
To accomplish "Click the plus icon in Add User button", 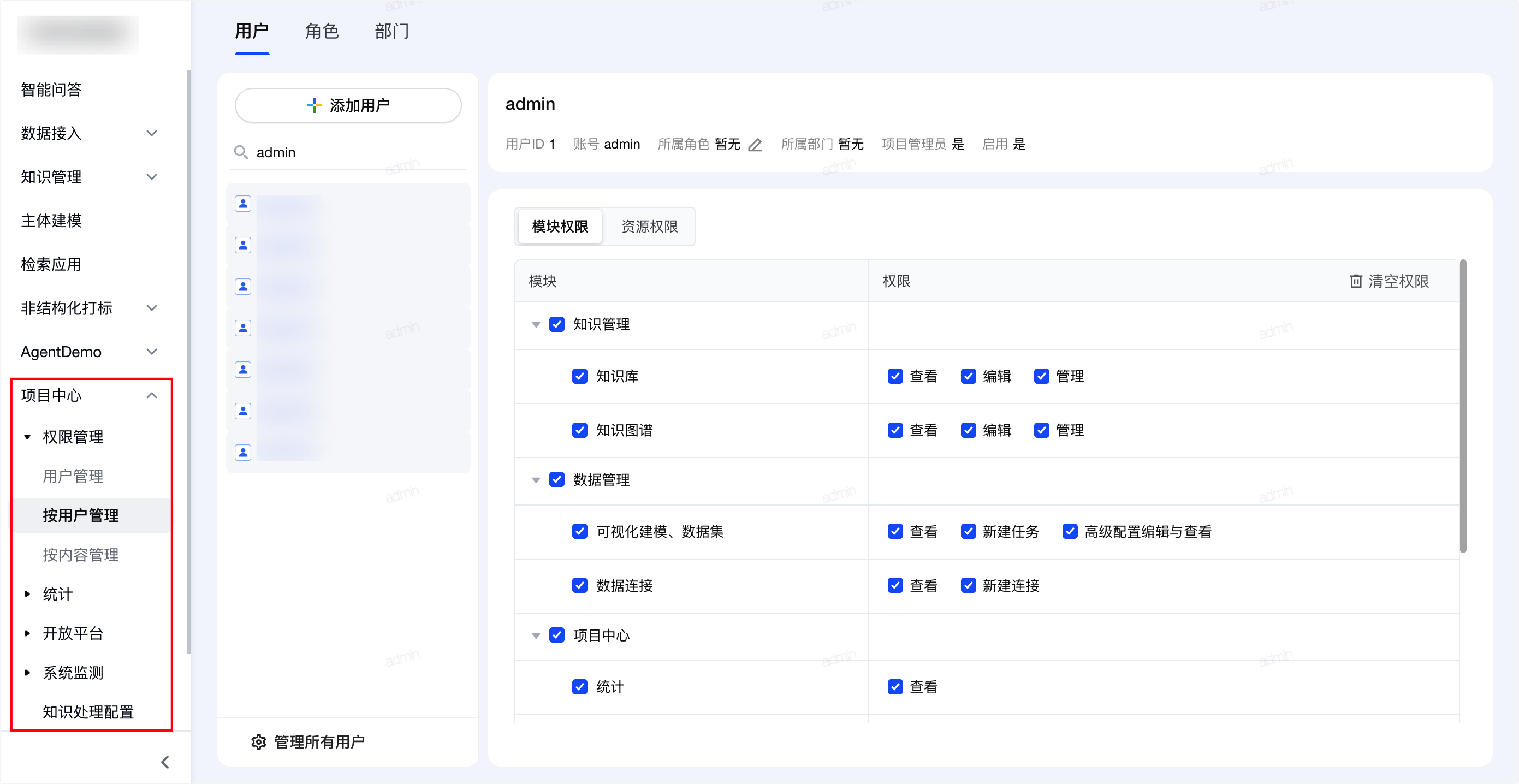I will pyautogui.click(x=315, y=105).
